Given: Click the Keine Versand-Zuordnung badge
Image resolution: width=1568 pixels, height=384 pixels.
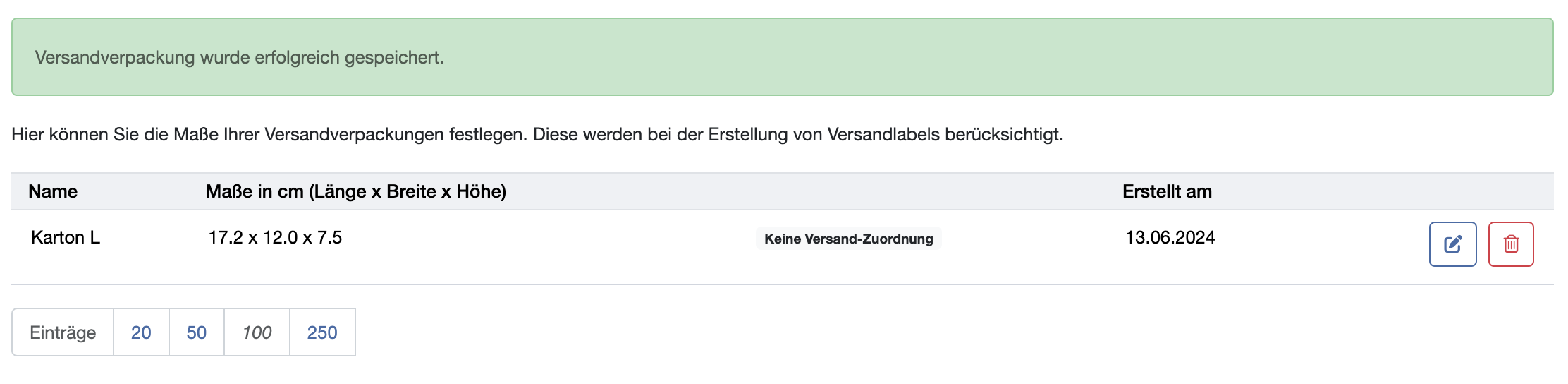Looking at the screenshot, I should click(849, 239).
